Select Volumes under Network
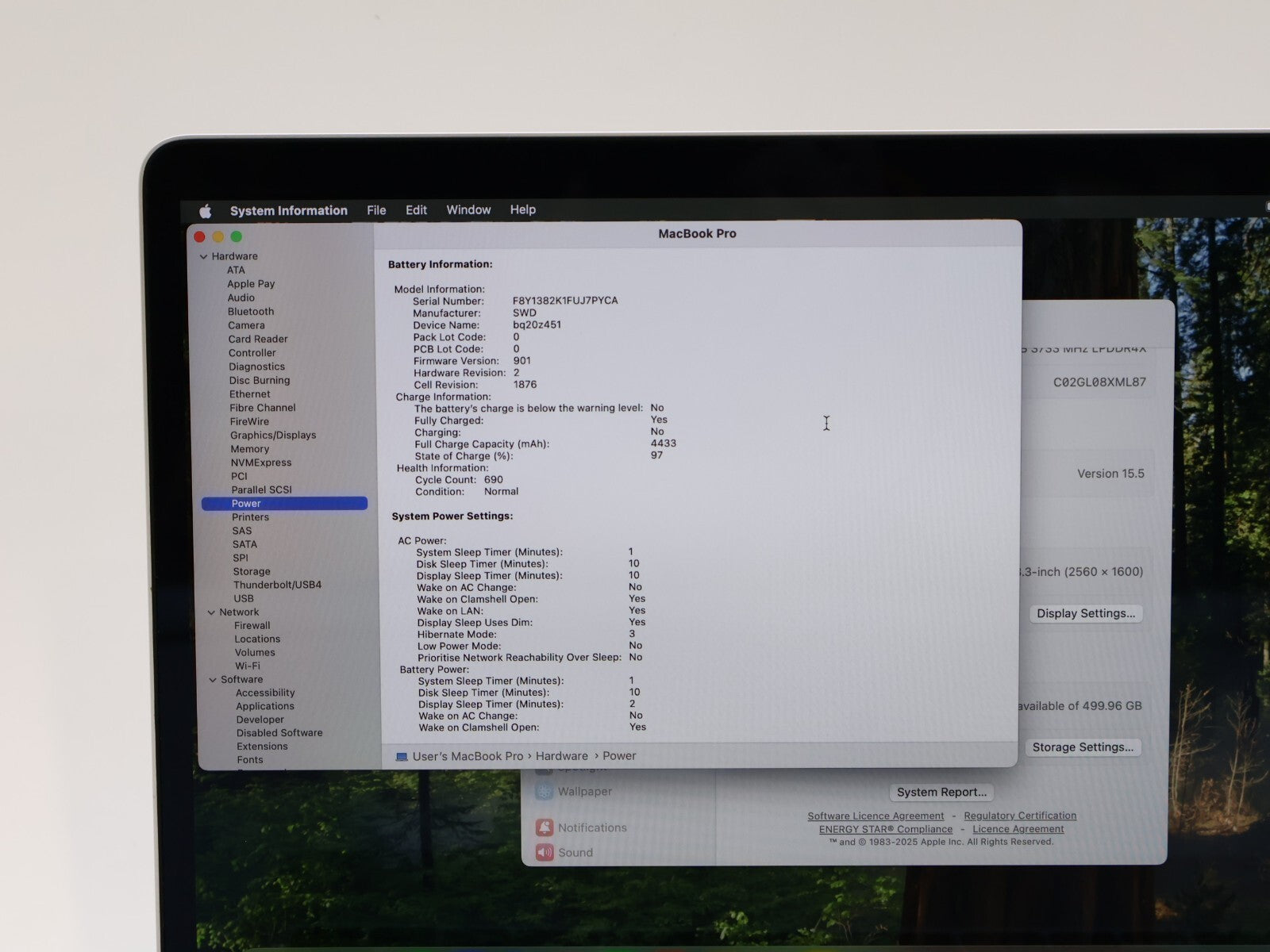Image resolution: width=1270 pixels, height=952 pixels. (255, 652)
